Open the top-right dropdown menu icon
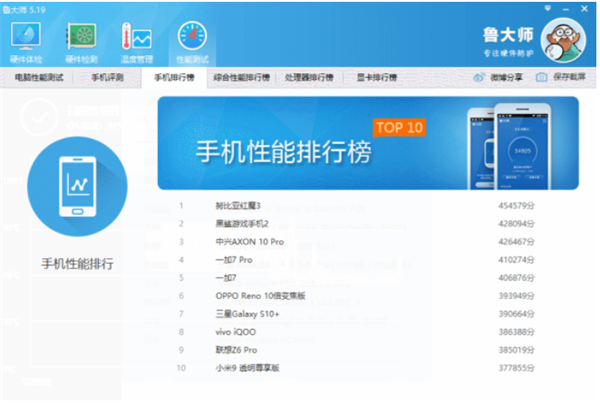 pyautogui.click(x=548, y=8)
